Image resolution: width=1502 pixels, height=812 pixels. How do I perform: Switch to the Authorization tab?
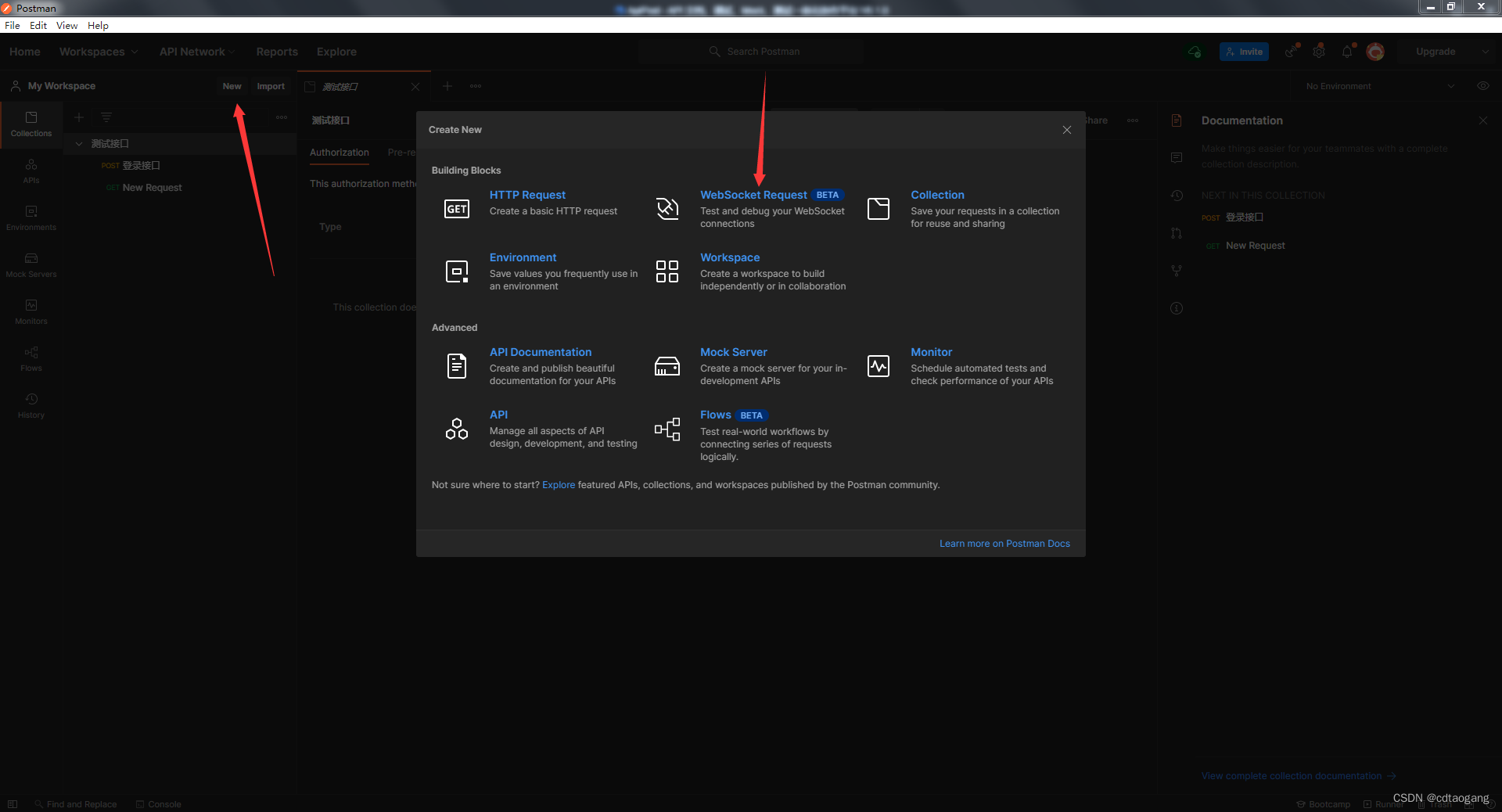(x=340, y=153)
